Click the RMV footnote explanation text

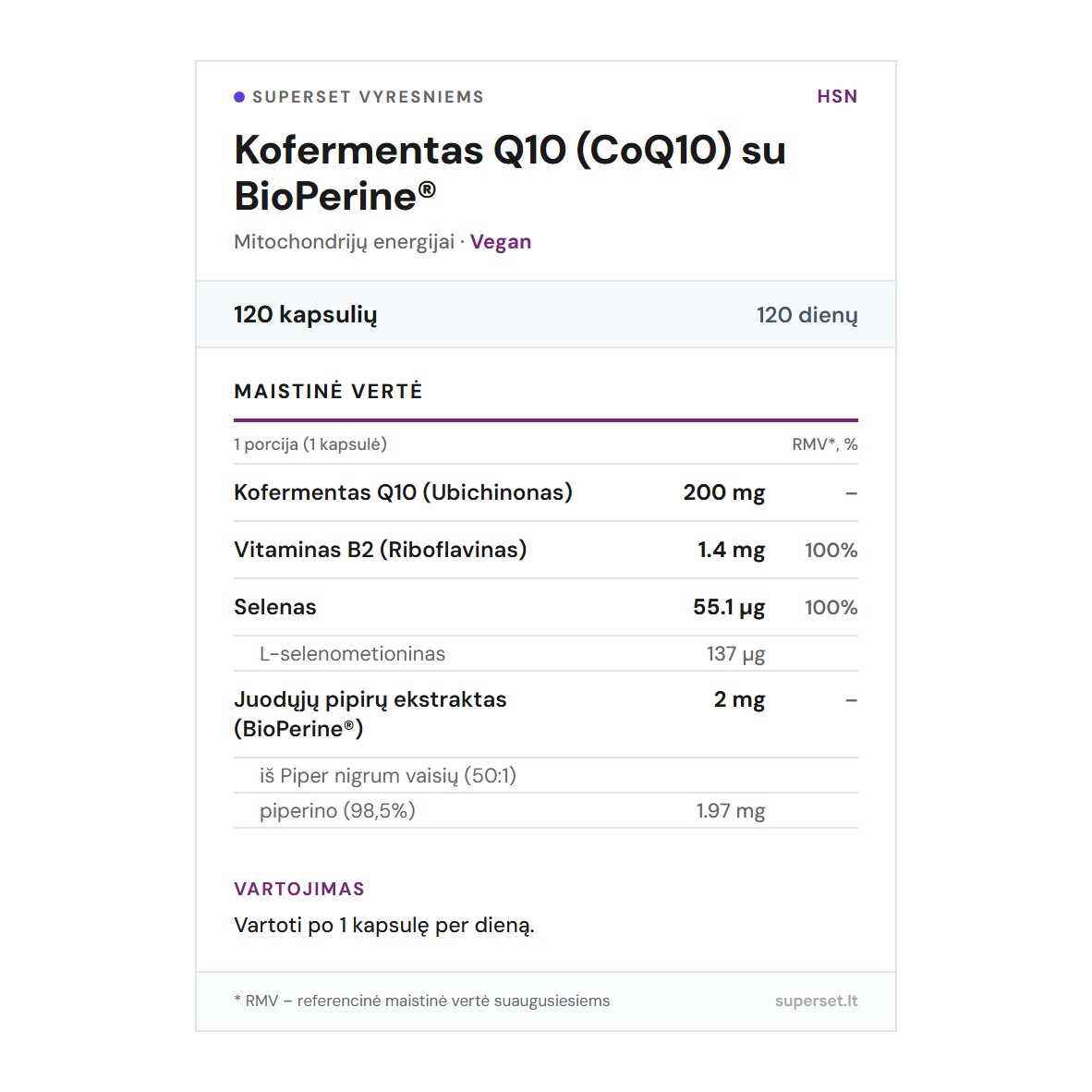coord(422,1001)
